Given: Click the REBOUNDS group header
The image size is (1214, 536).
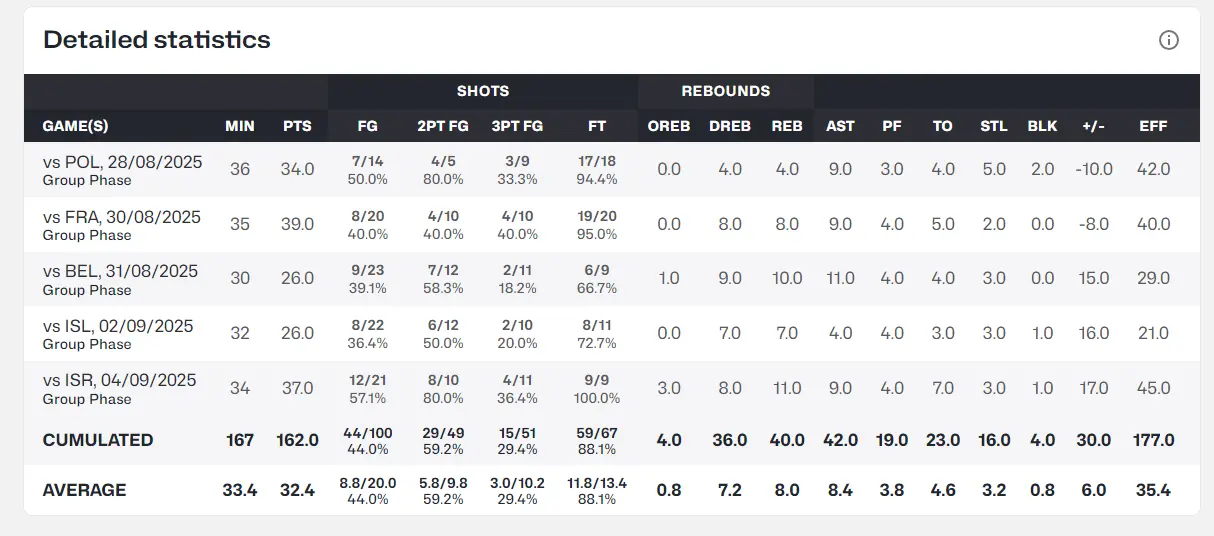Looking at the screenshot, I should coord(726,91).
